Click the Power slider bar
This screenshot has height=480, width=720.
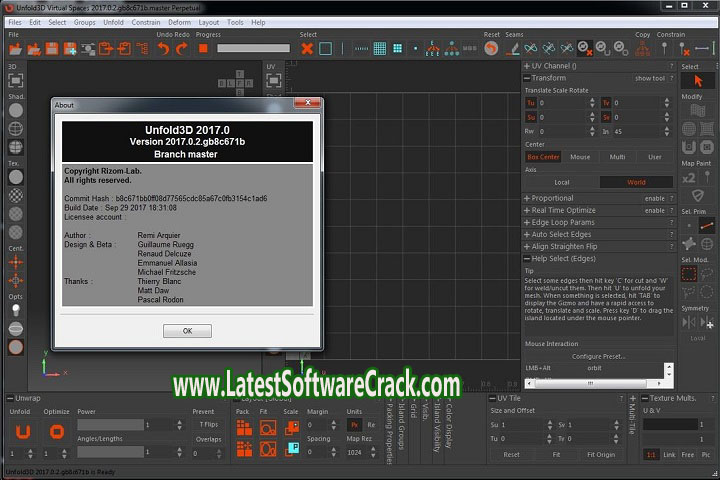click(110, 425)
